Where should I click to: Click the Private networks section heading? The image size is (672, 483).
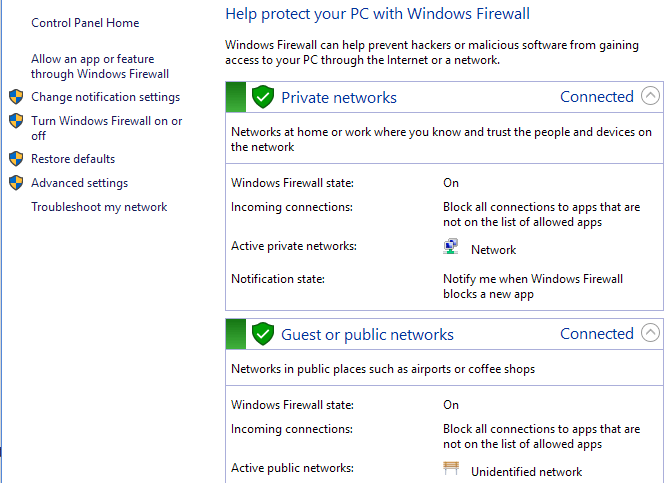click(338, 98)
